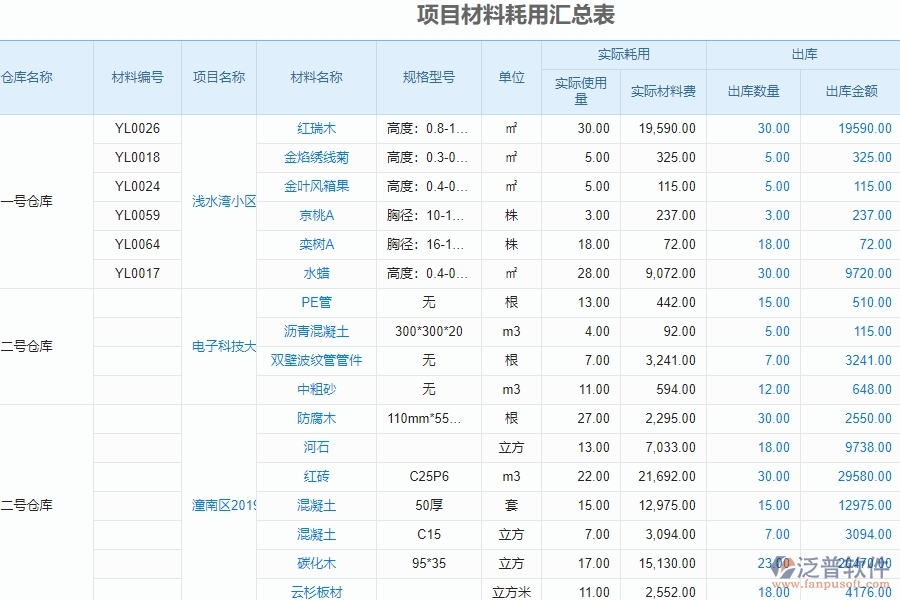
Task: Open the 水蜡 material link
Action: coord(316,273)
